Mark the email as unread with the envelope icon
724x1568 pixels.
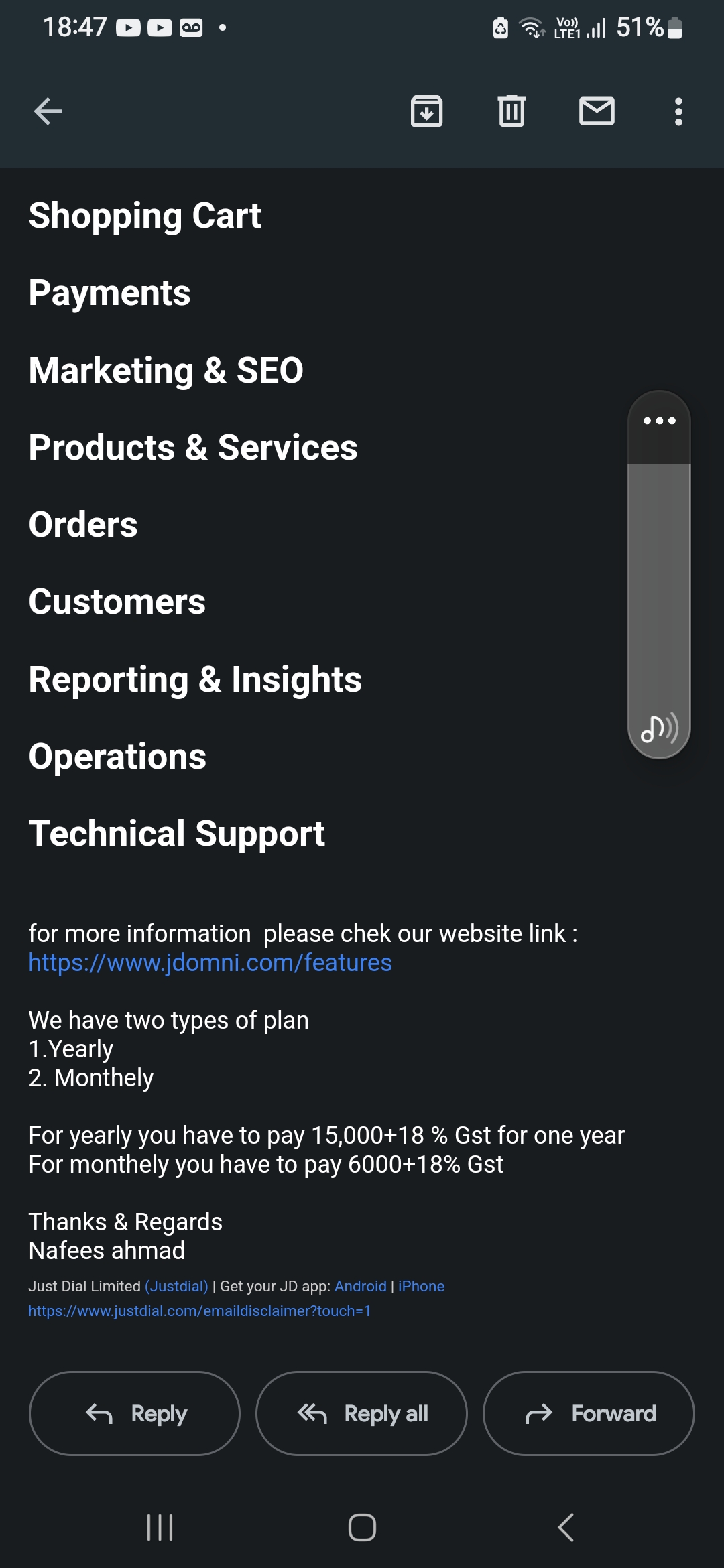pos(597,111)
